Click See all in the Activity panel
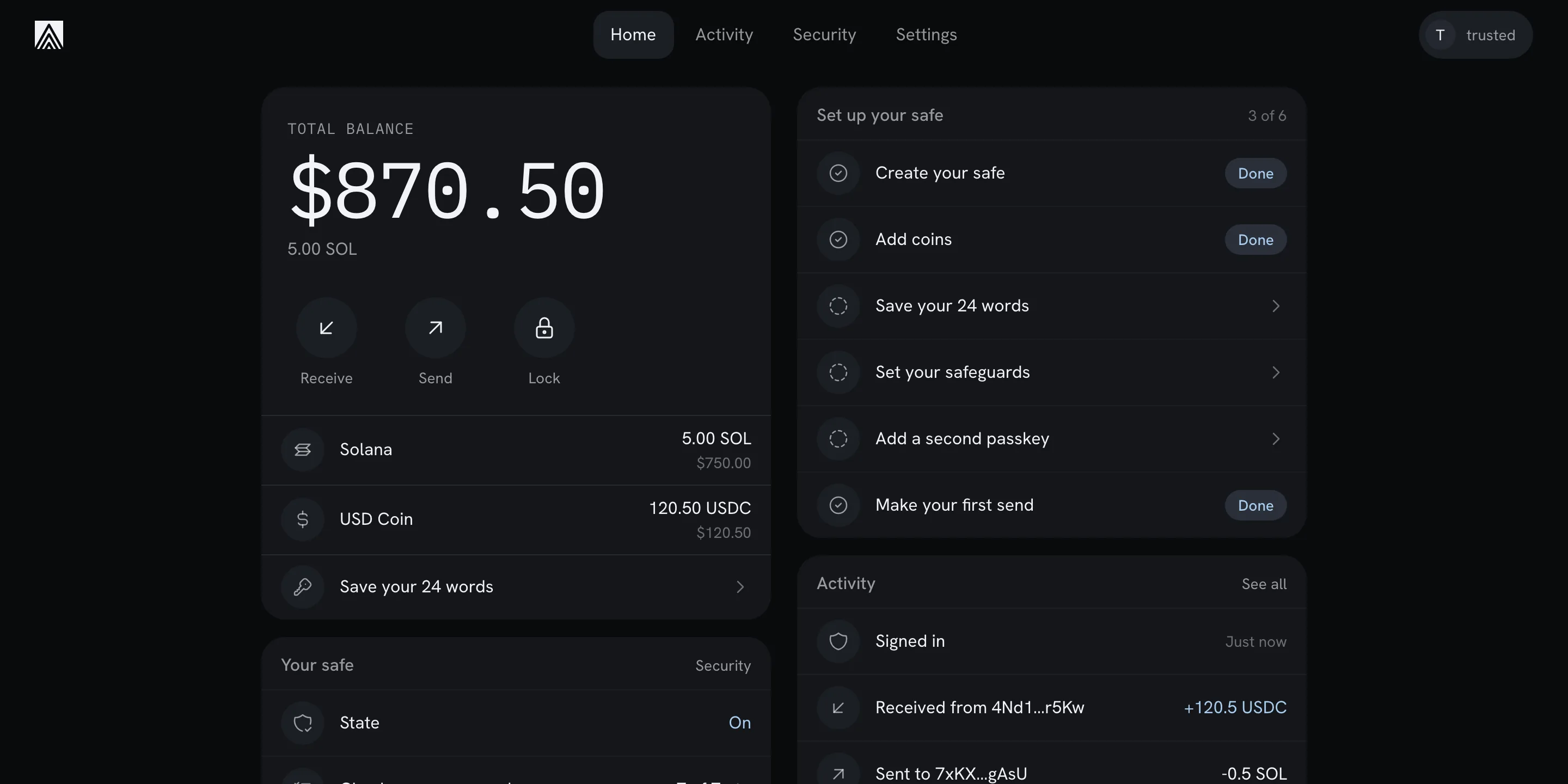 coord(1264,584)
